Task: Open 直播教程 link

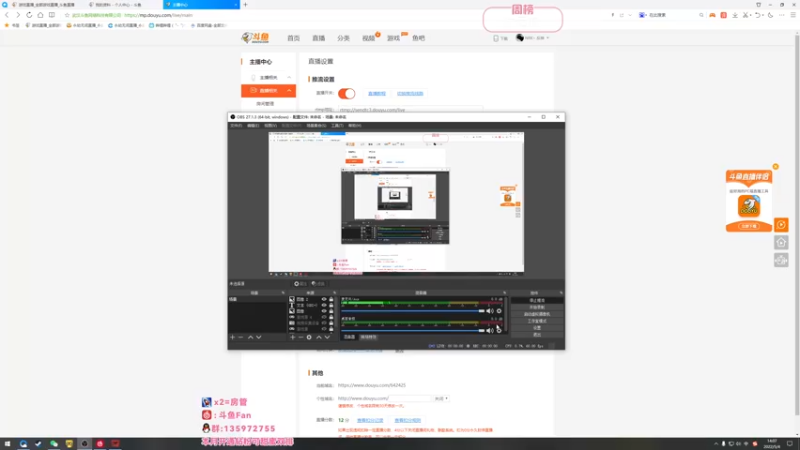Action: [377, 94]
